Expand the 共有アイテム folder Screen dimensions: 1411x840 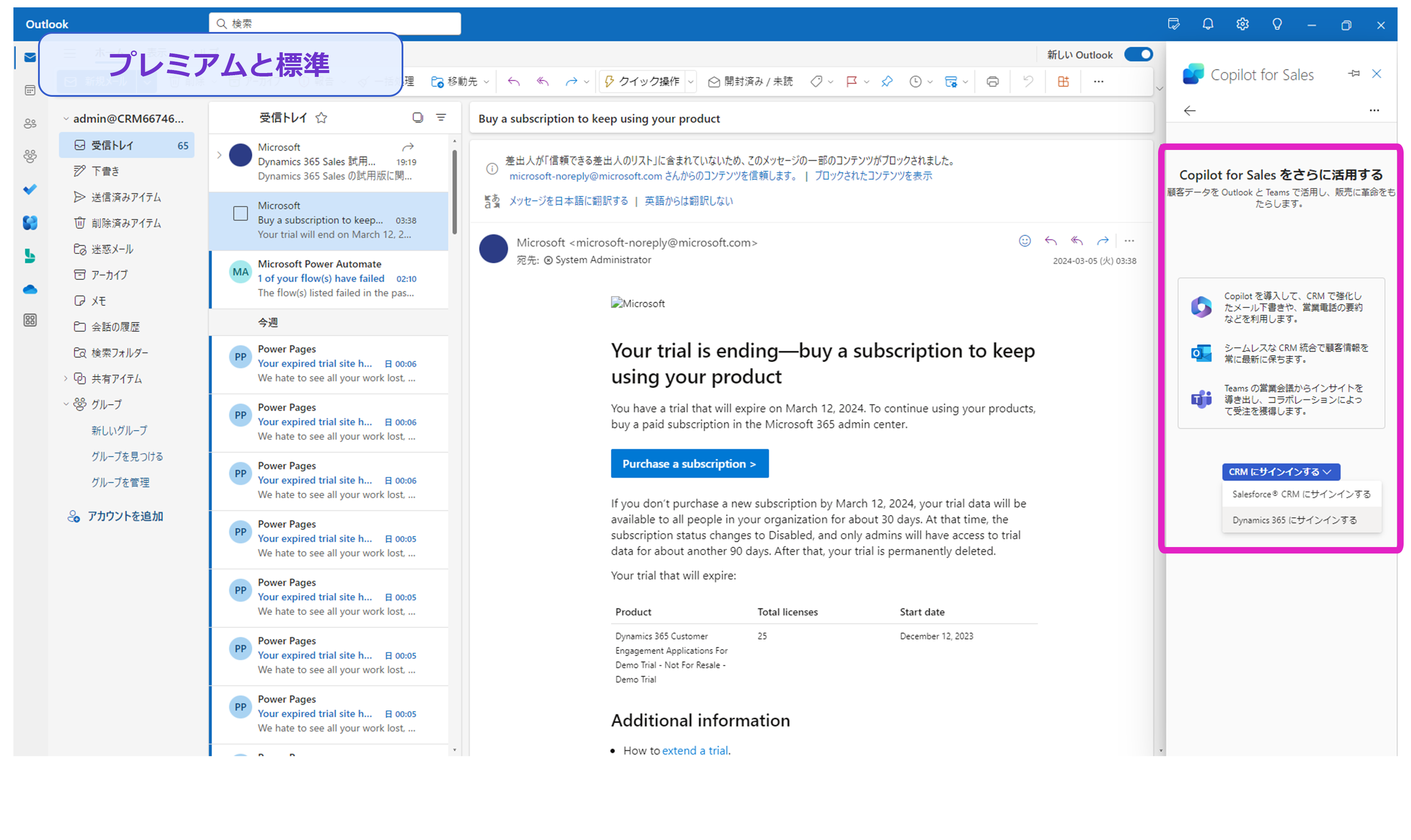[66, 378]
